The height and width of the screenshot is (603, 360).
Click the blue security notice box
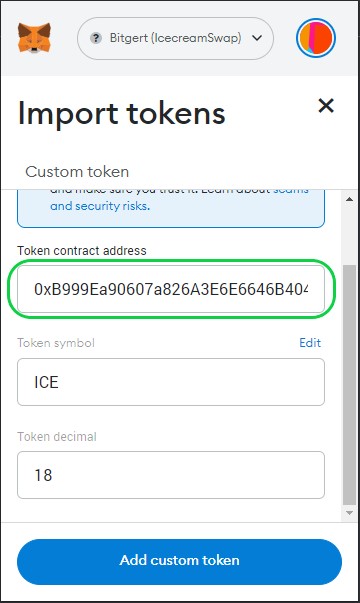[171, 208]
